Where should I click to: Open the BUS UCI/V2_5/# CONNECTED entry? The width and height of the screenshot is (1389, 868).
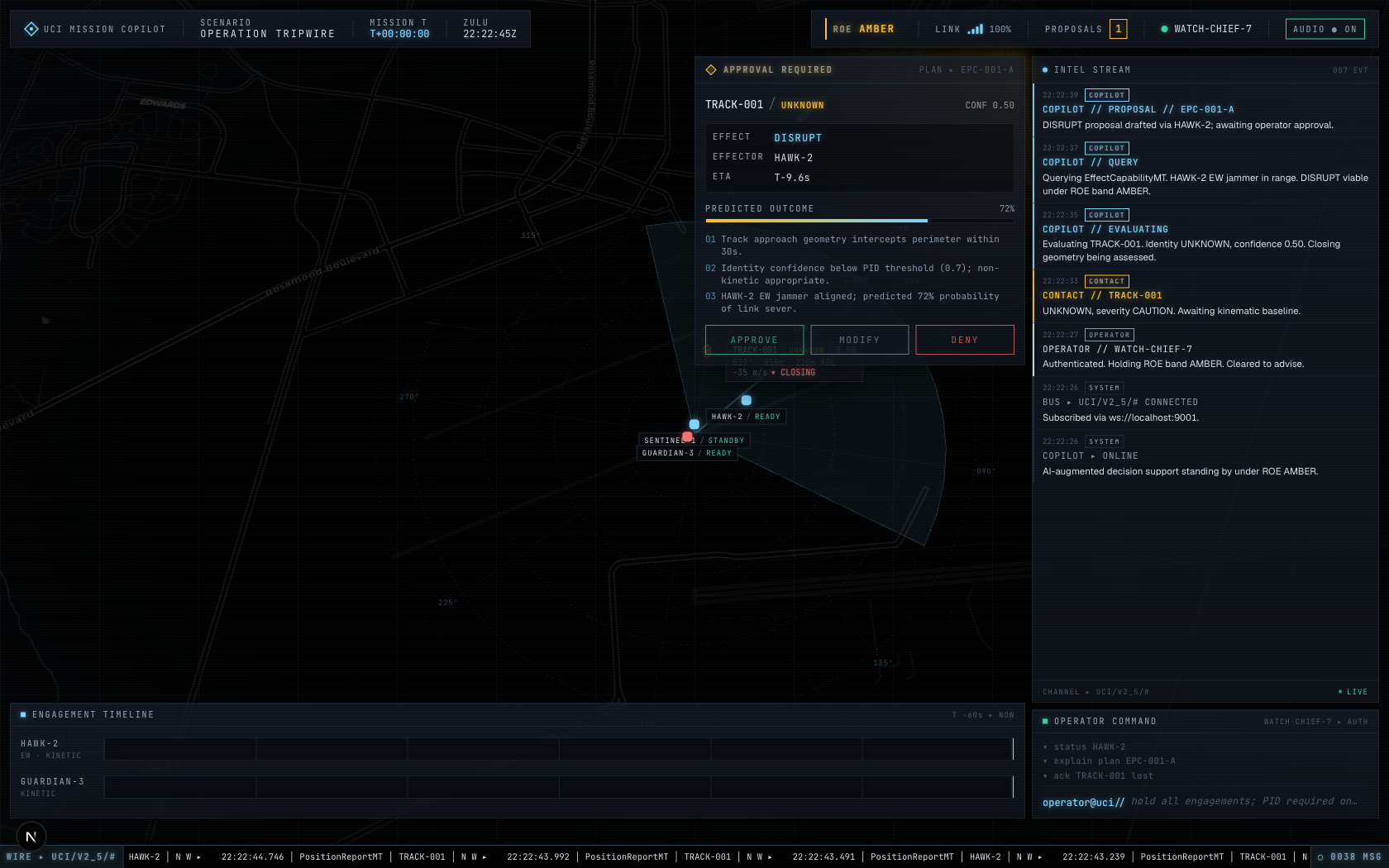[1205, 403]
